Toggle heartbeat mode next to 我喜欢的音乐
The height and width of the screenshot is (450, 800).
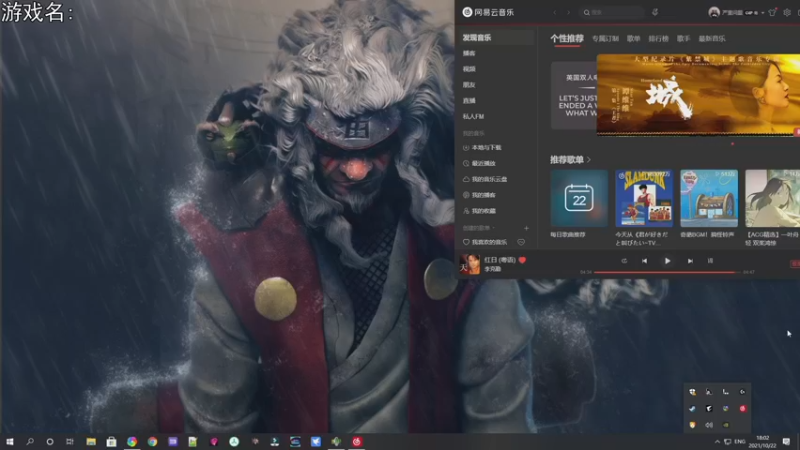pos(521,242)
